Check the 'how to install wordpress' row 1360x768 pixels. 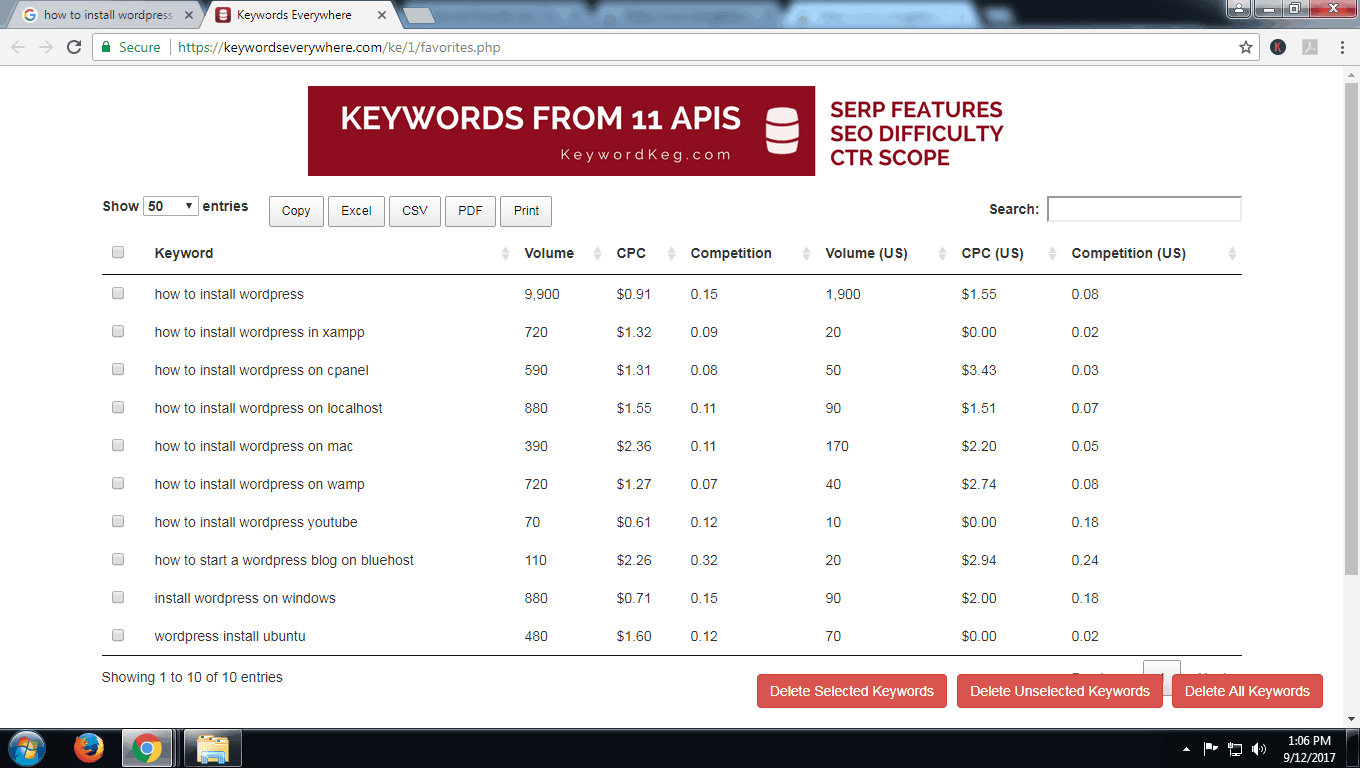118,293
